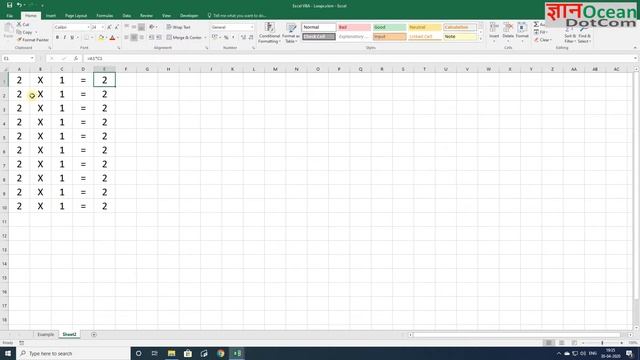Switch to the Page Layout tab
This screenshot has height=360, width=640.
[76, 16]
